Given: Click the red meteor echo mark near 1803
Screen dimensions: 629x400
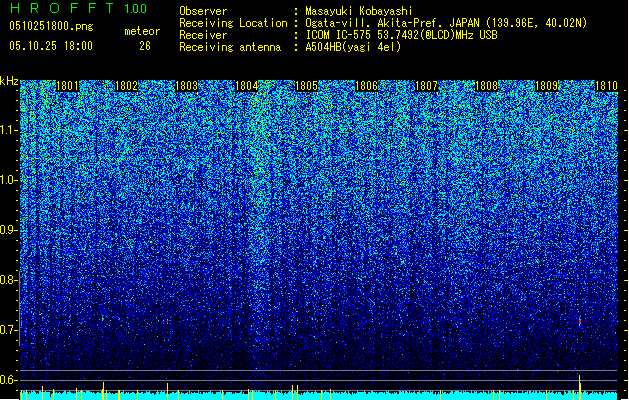Looking at the screenshot, I should point(167,321).
